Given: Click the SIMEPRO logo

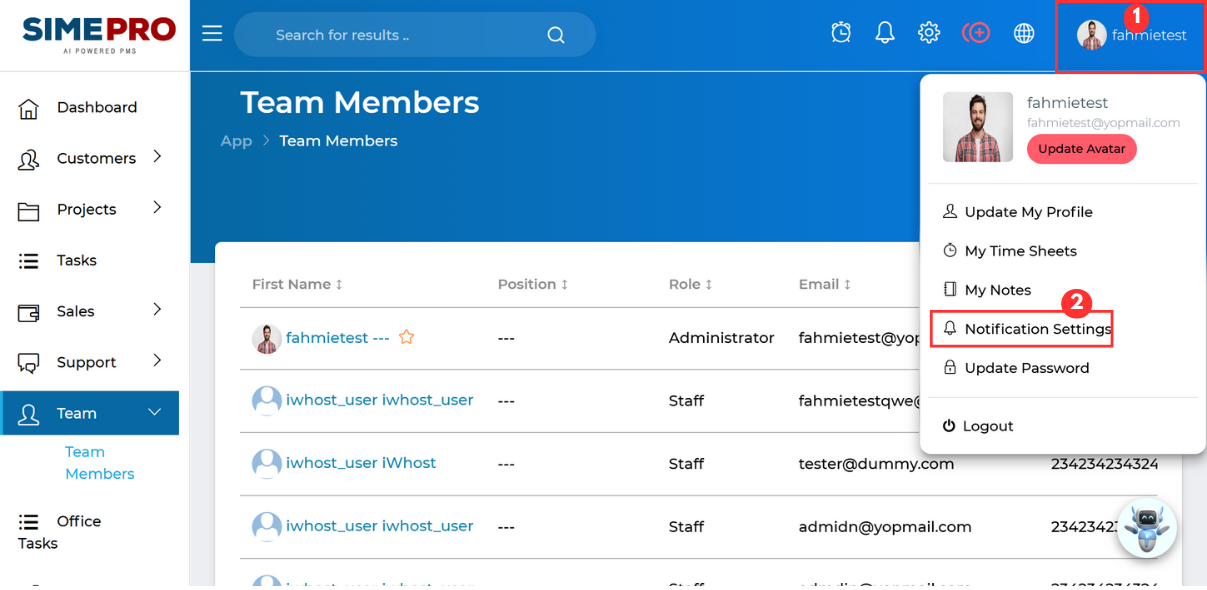Looking at the screenshot, I should pos(99,35).
